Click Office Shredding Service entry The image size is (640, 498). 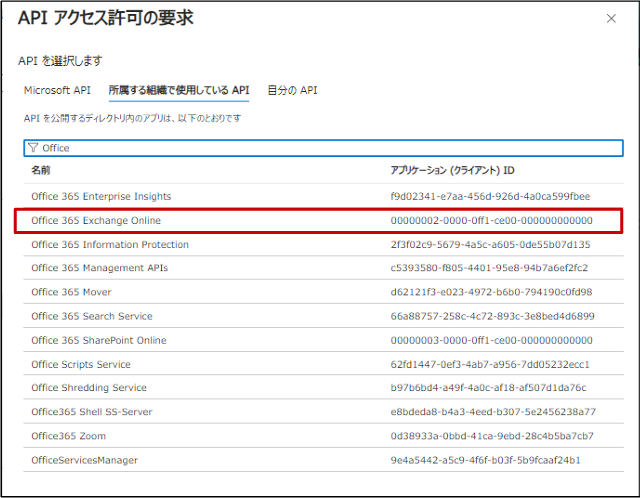point(89,388)
